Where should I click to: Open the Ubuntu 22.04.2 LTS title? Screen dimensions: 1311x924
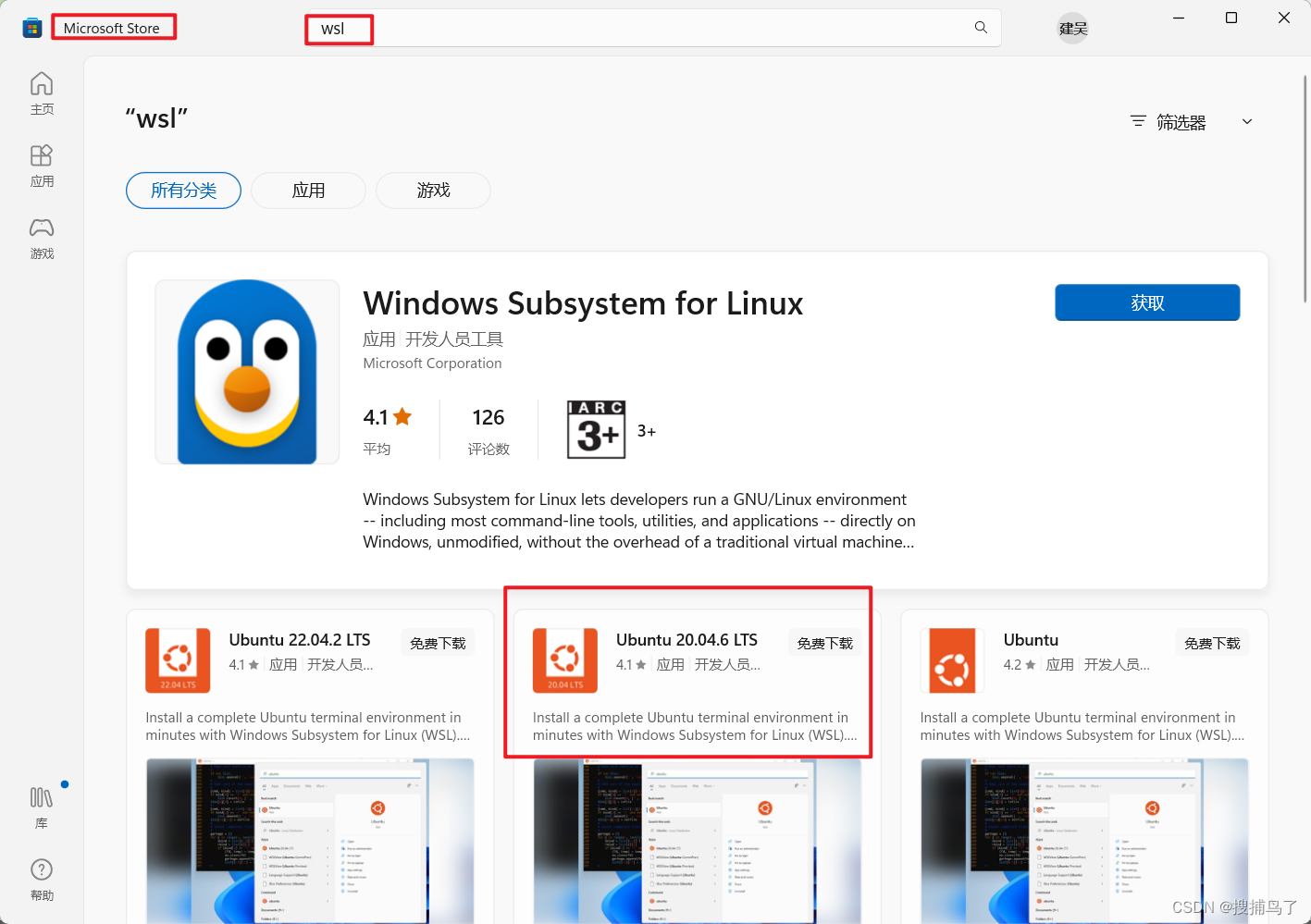(x=300, y=640)
